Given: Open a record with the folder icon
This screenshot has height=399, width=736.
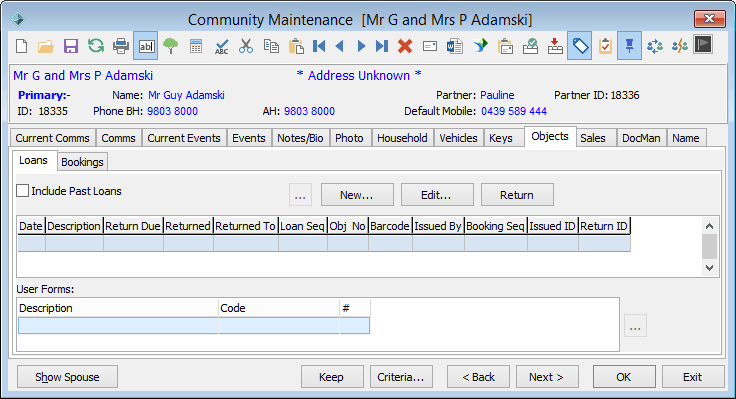Looking at the screenshot, I should tap(46, 46).
